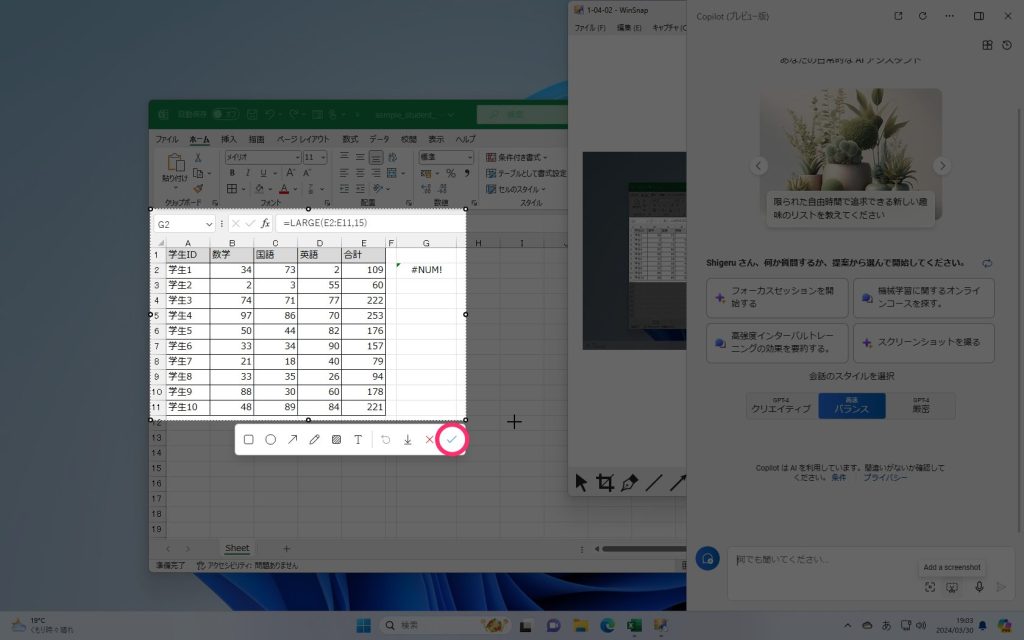Select the クリエイティブ conversation style
Screen dimensions: 1024x640
[x=781, y=406]
